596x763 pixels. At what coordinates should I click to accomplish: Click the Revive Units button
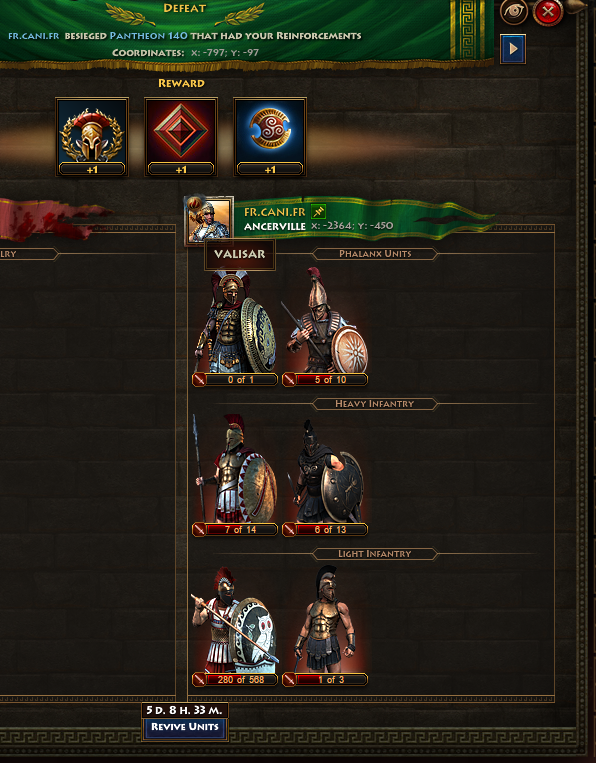185,727
